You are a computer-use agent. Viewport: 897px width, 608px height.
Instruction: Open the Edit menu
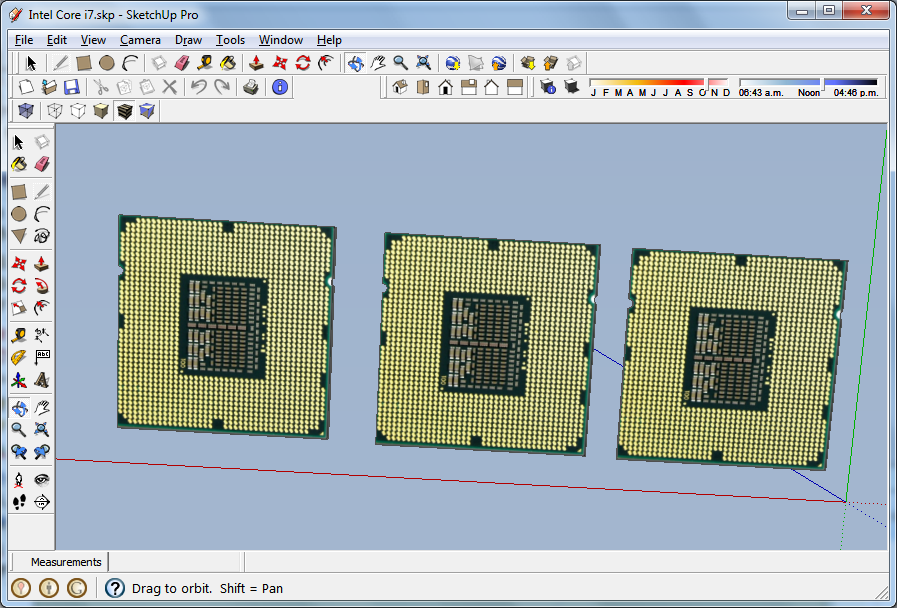(57, 40)
